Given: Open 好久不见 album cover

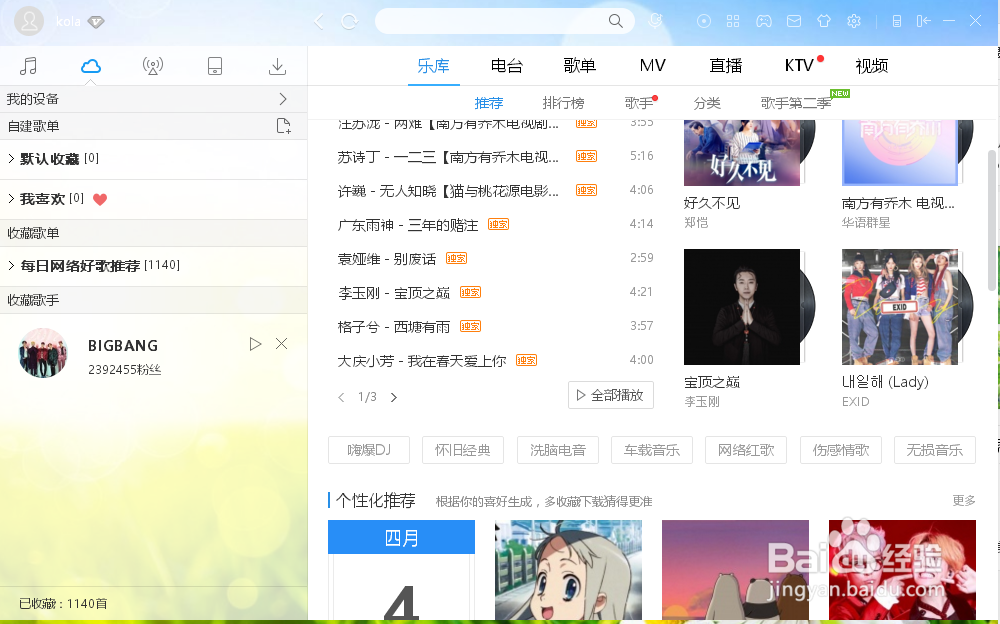Looking at the screenshot, I should [x=742, y=152].
